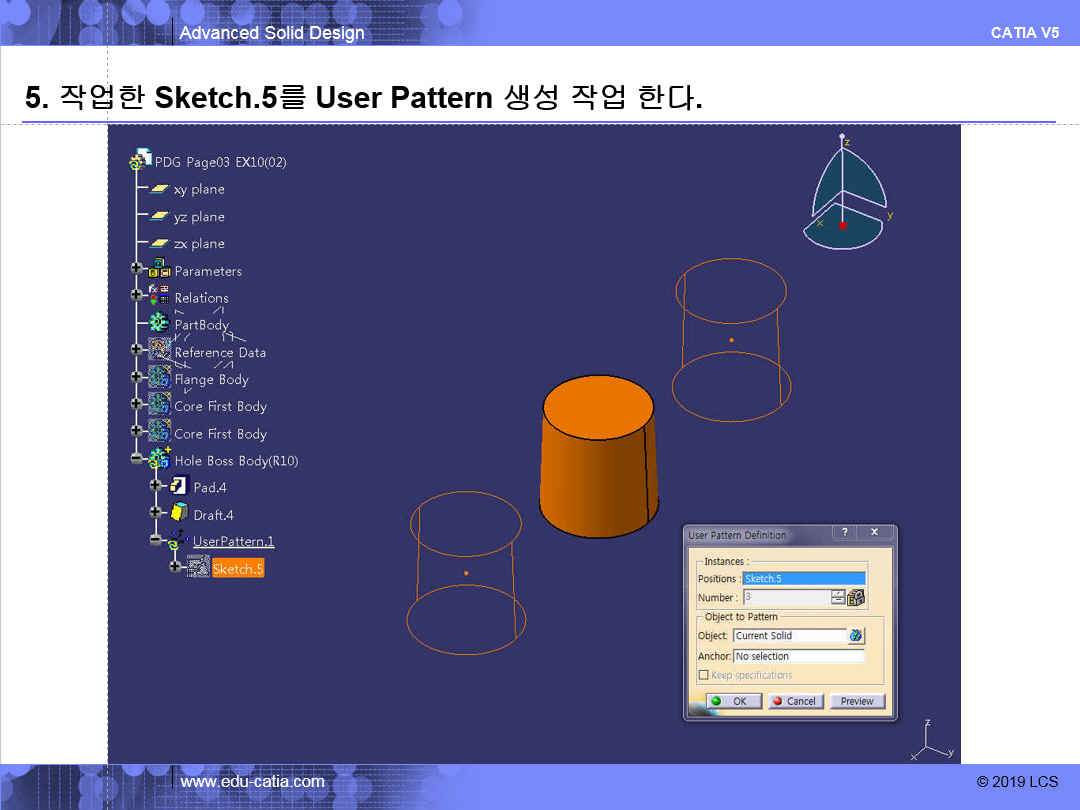This screenshot has width=1080, height=810.
Task: Click the xy plane icon in tree
Action: tap(160, 189)
